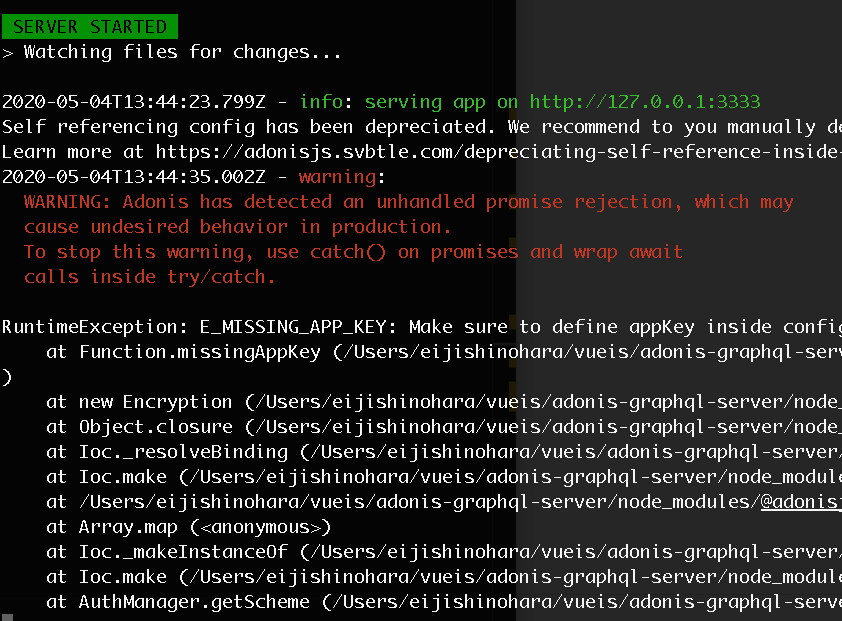Click the AuthManager.getScheme stack frame
The height and width of the screenshot is (621, 842).
(444, 602)
